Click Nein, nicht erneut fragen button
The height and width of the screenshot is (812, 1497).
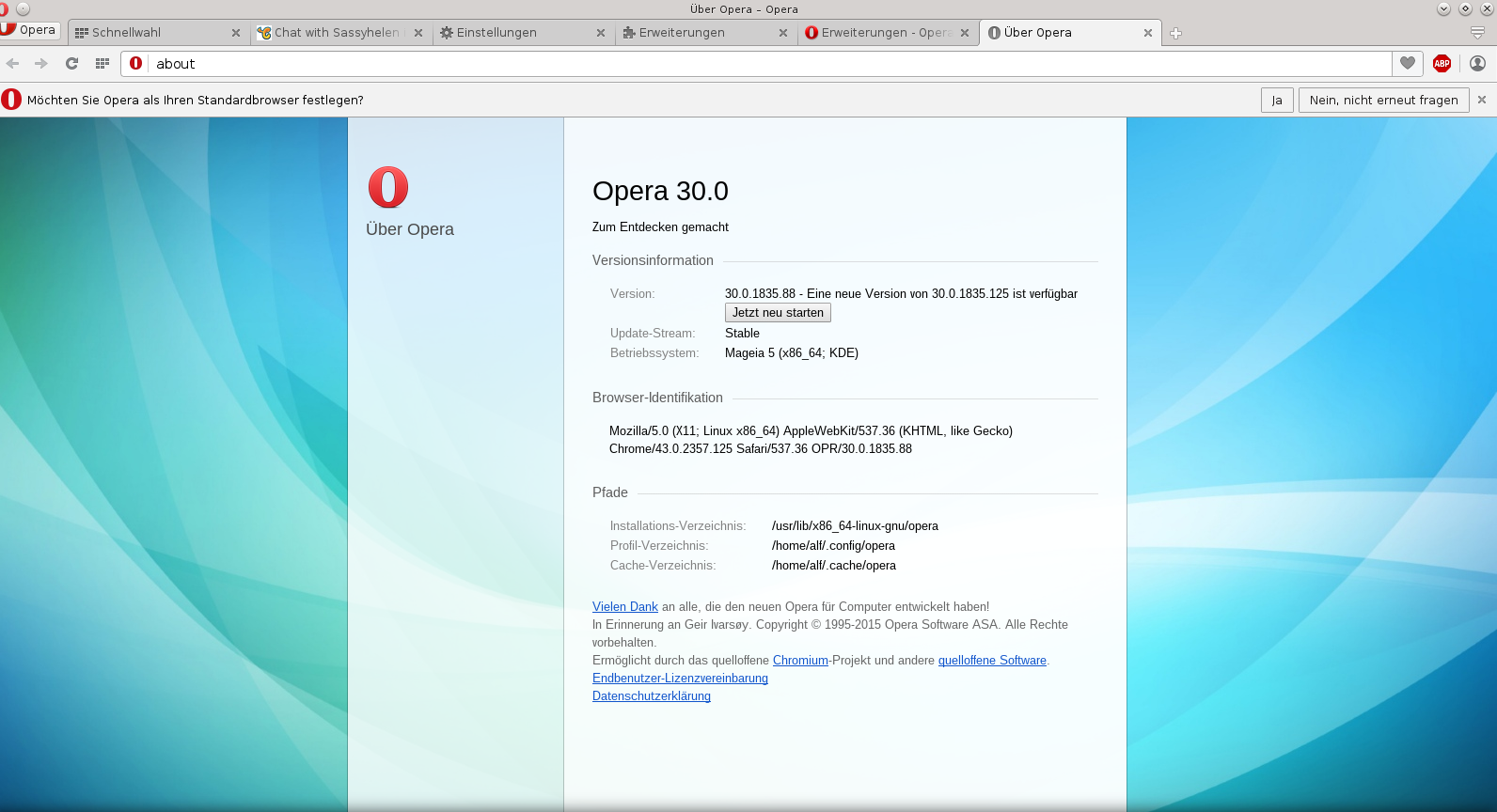click(x=1383, y=100)
